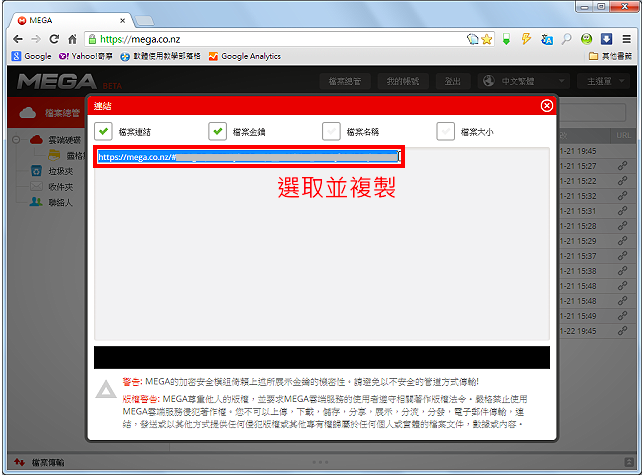Open the Yahoo!奇摩 bookmark
The image size is (644, 475).
coord(85,56)
